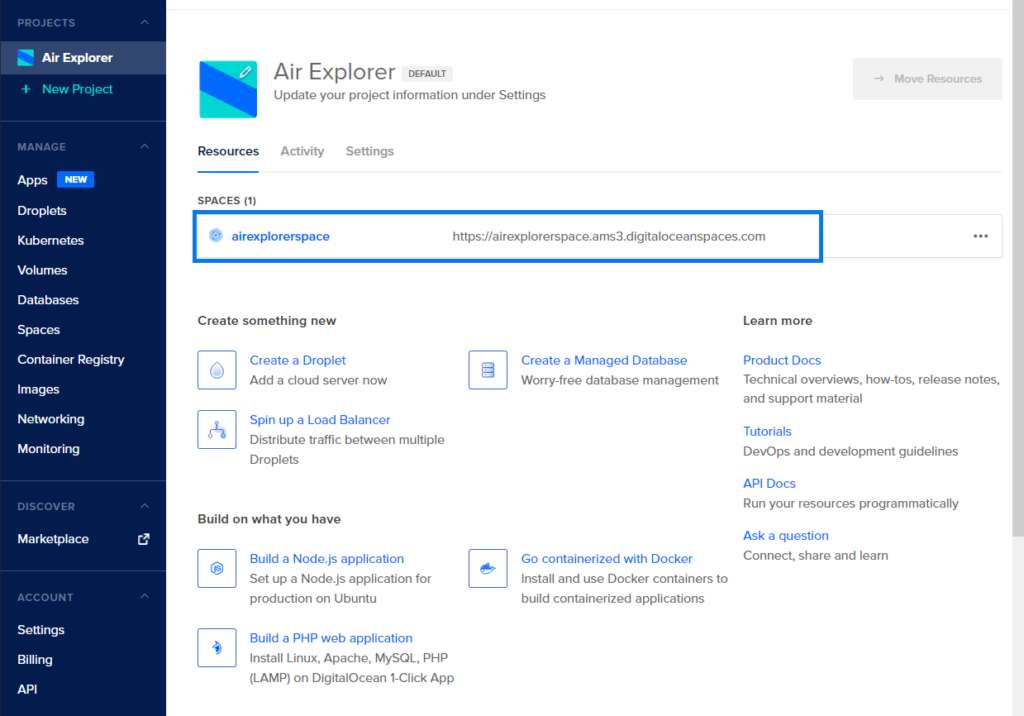Click the page vertical scrollbar

(x=1018, y=268)
